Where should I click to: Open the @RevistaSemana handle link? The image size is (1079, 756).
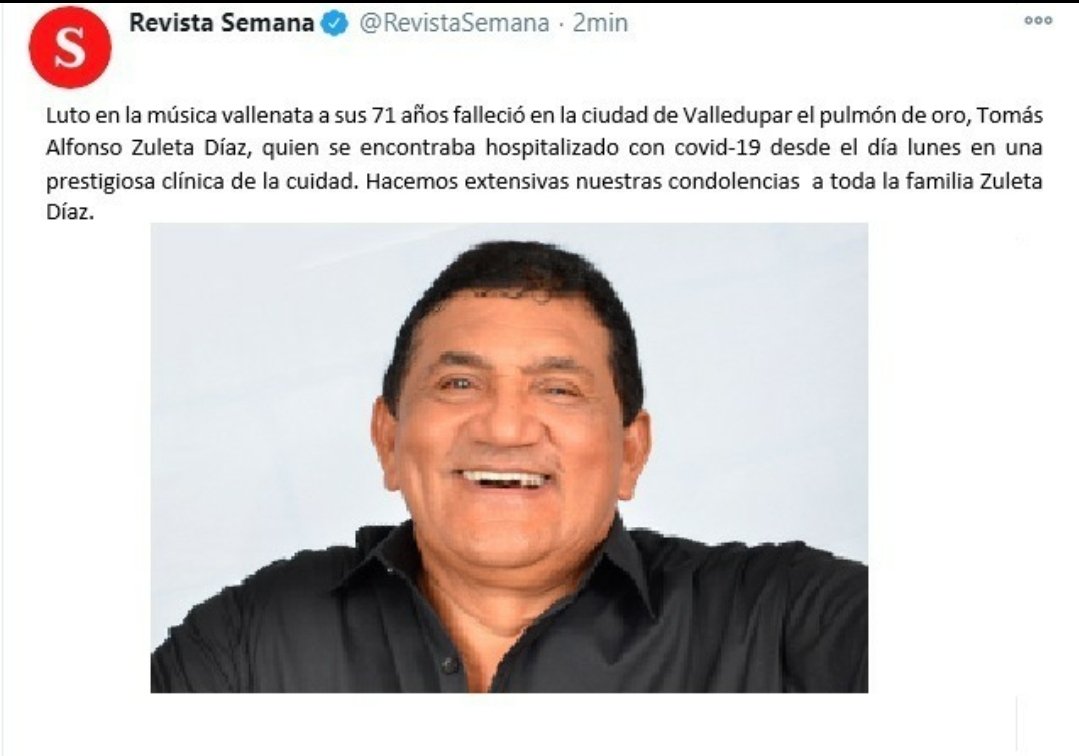[454, 23]
